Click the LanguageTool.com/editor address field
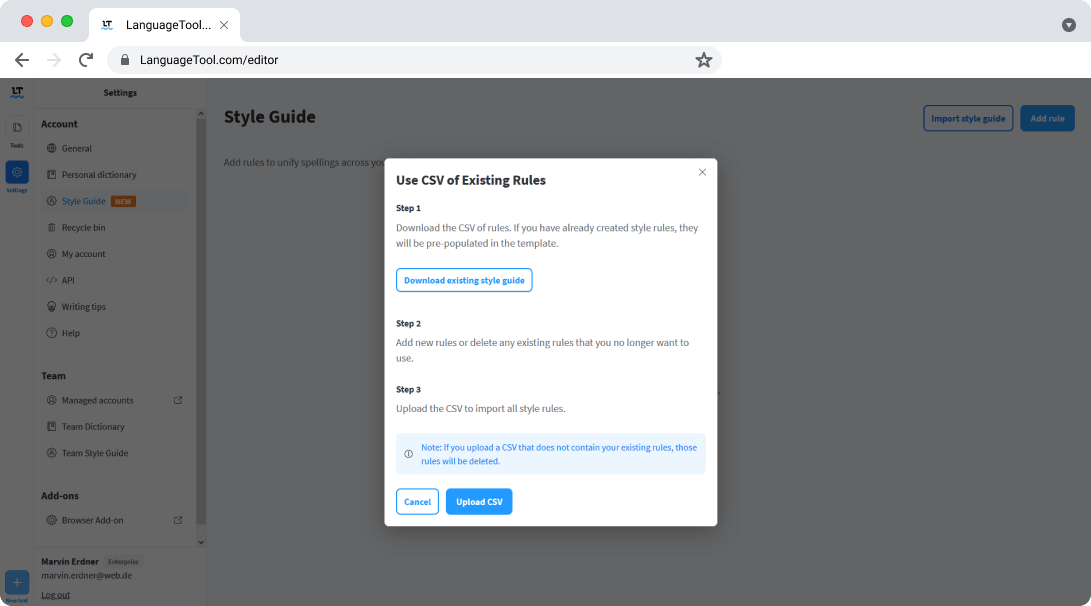The height and width of the screenshot is (606, 1091). pos(414,60)
